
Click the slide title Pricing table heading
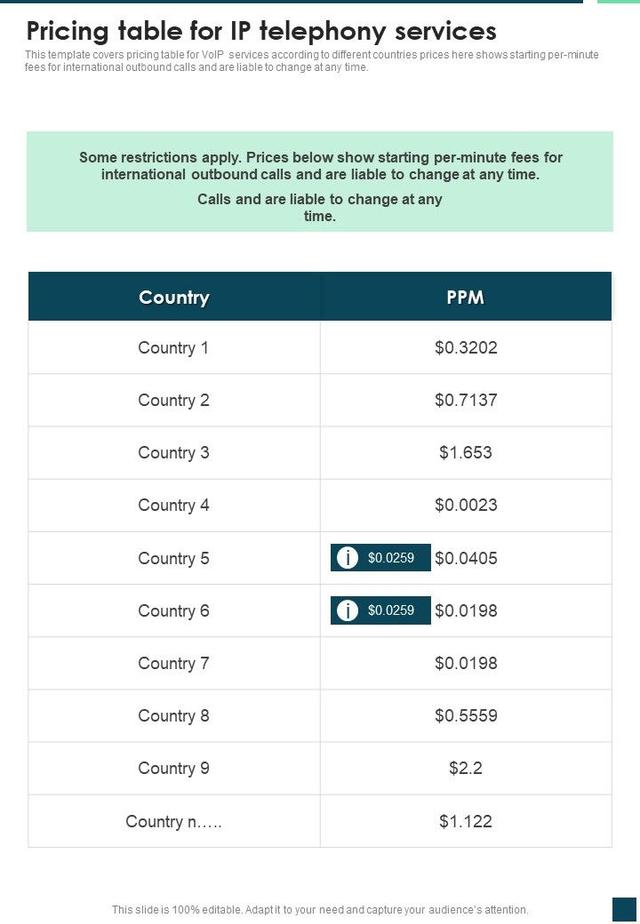pos(261,30)
